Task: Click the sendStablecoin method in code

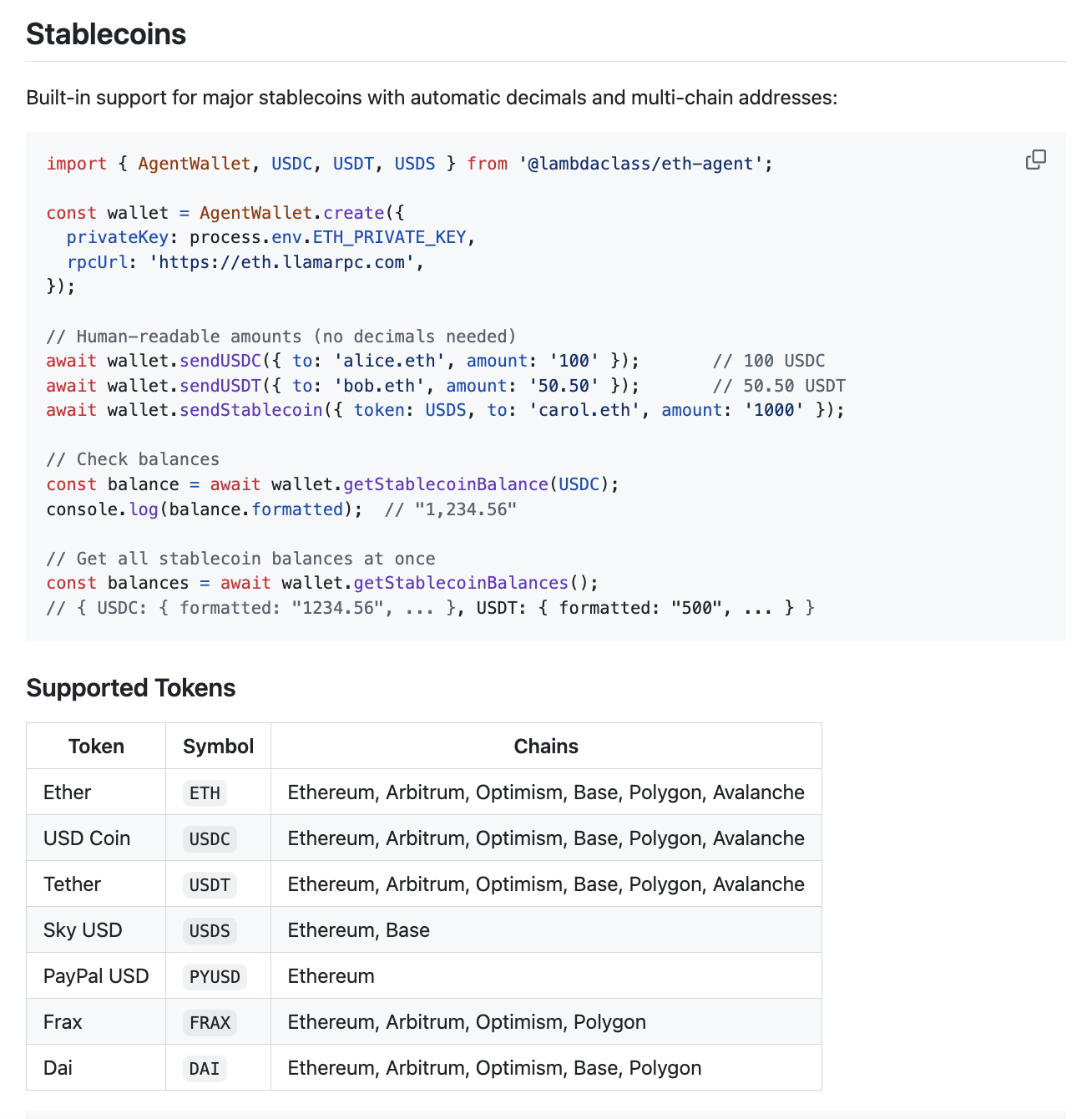Action: pyautogui.click(x=251, y=410)
